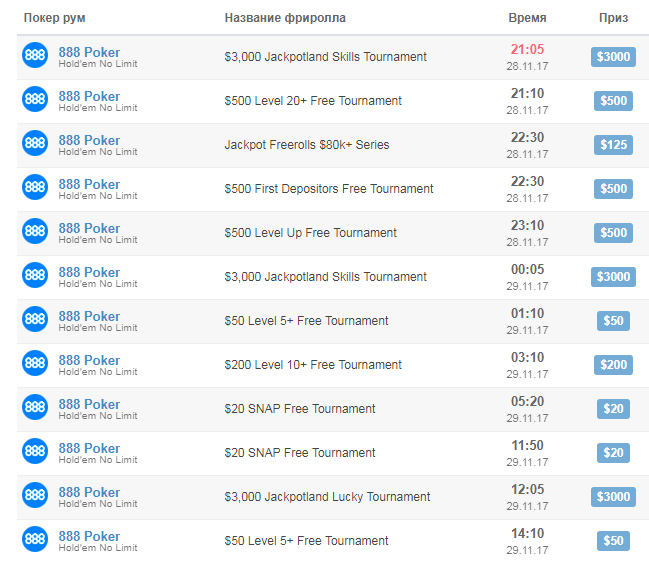Click the Время column header
This screenshot has height=563, width=649.
[x=527, y=18]
